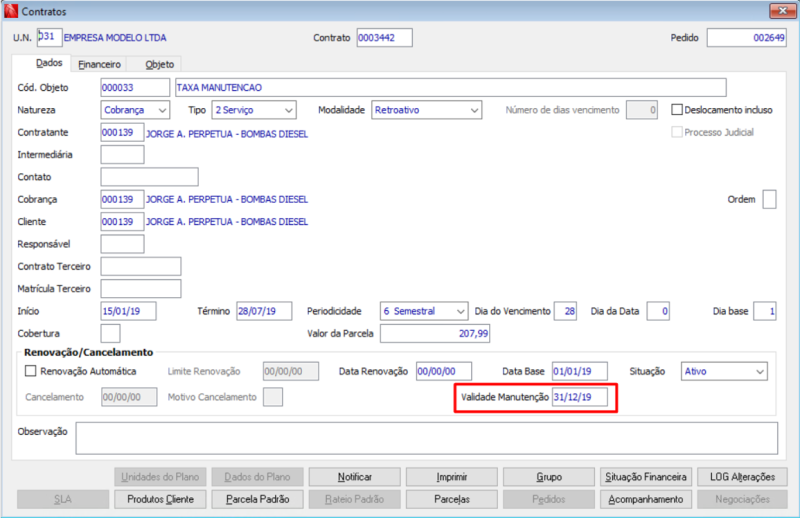Viewport: 800px width, 518px height.
Task: Open the Grupo button
Action: point(549,477)
